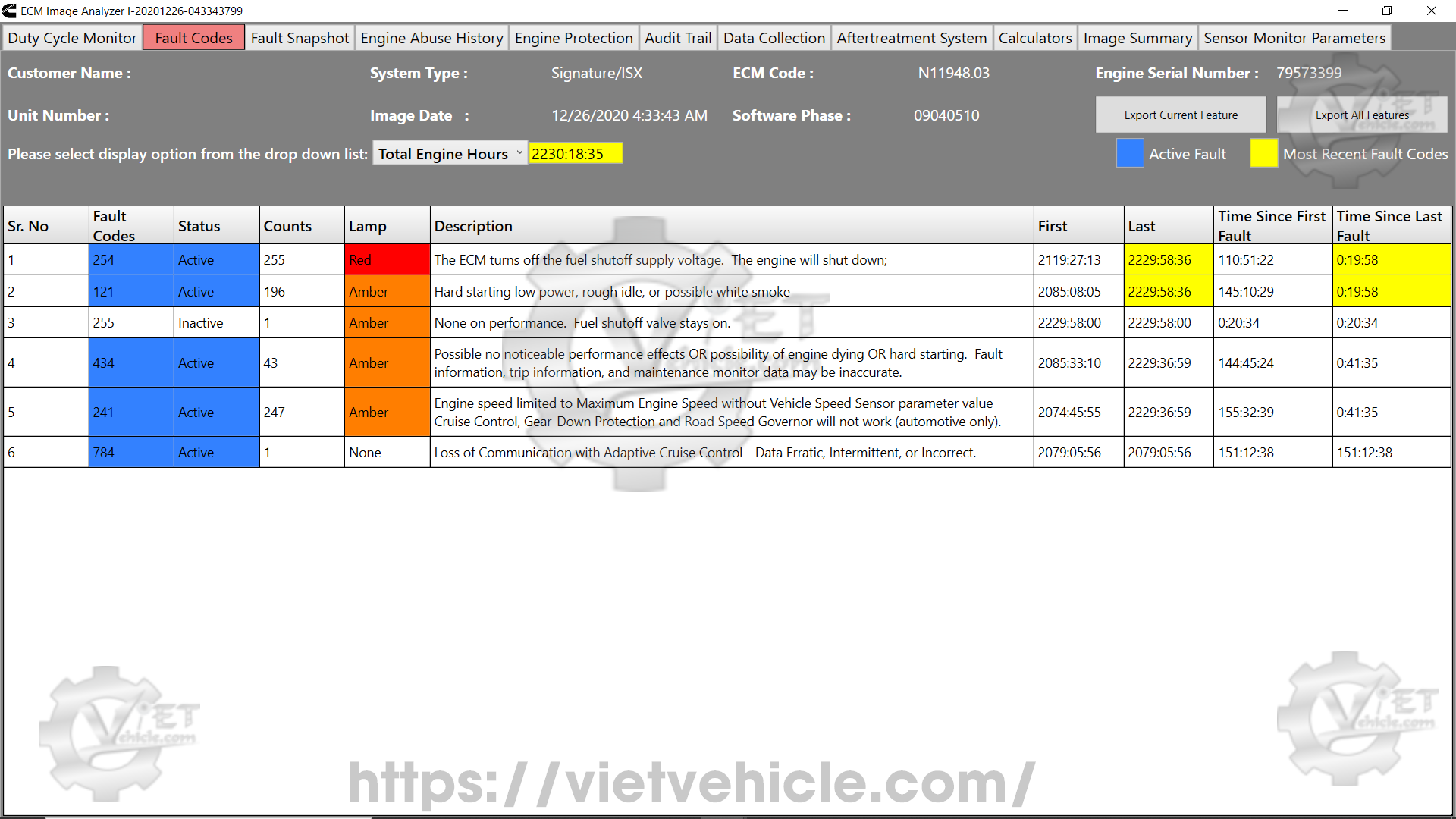This screenshot has width=1456, height=819.
Task: Click the Cummins app icon in title bar
Action: coord(9,11)
